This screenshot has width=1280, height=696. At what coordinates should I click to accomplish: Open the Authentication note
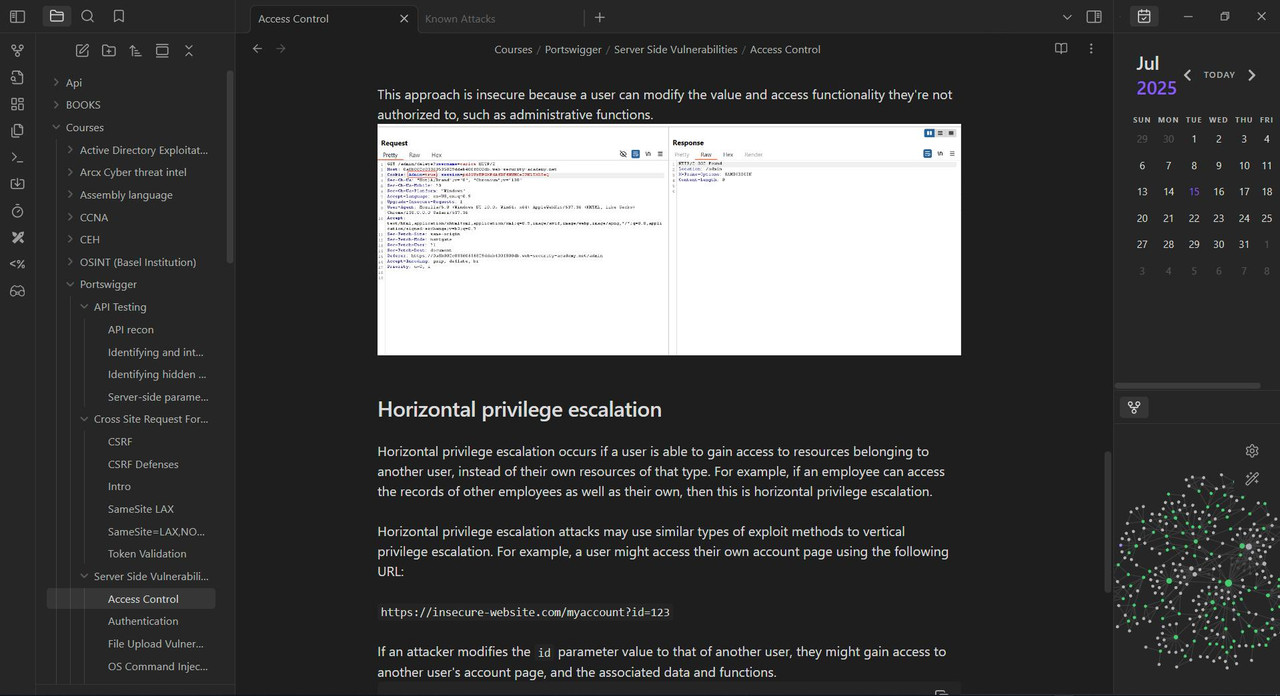pos(143,621)
